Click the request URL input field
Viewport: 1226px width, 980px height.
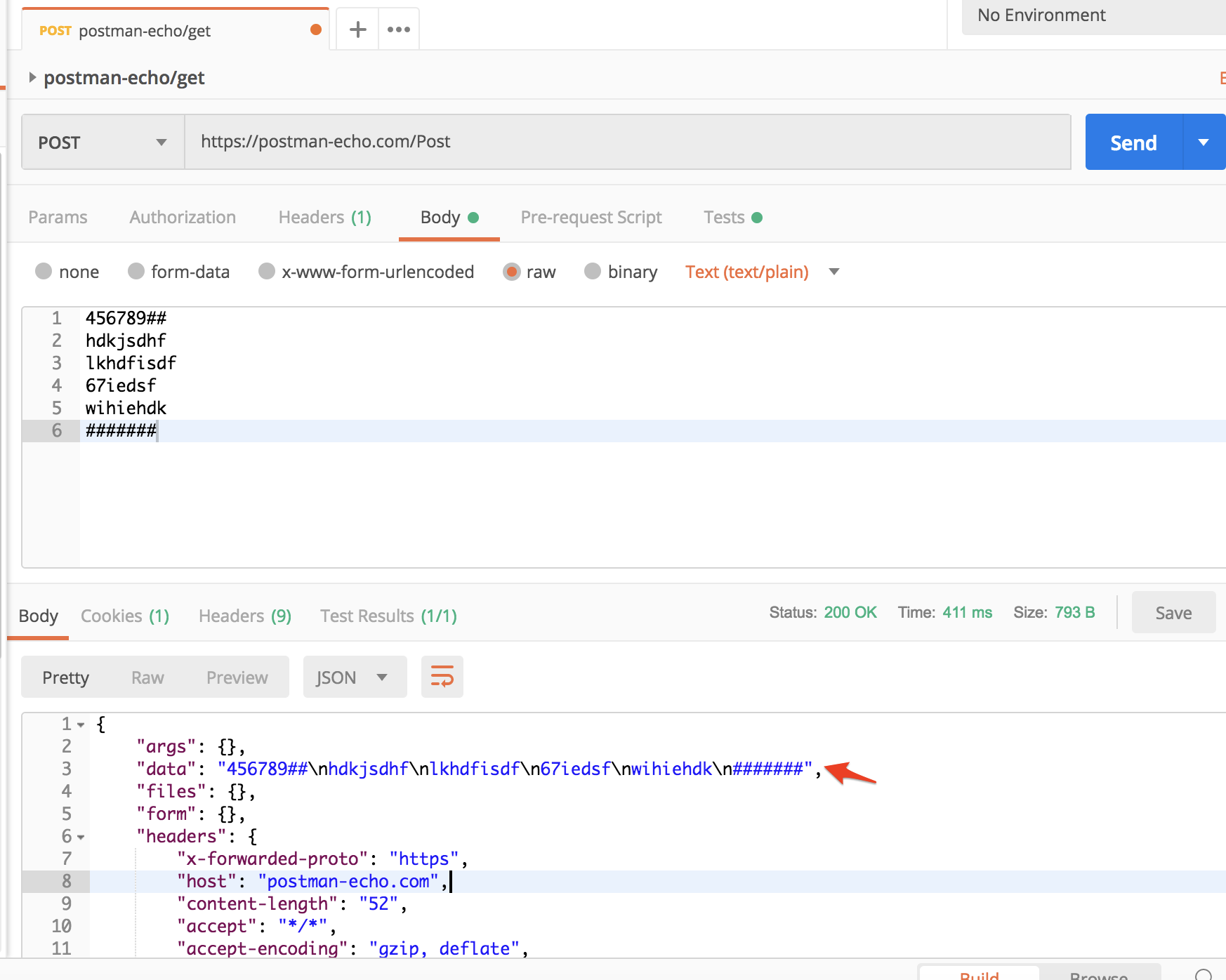coord(627,142)
